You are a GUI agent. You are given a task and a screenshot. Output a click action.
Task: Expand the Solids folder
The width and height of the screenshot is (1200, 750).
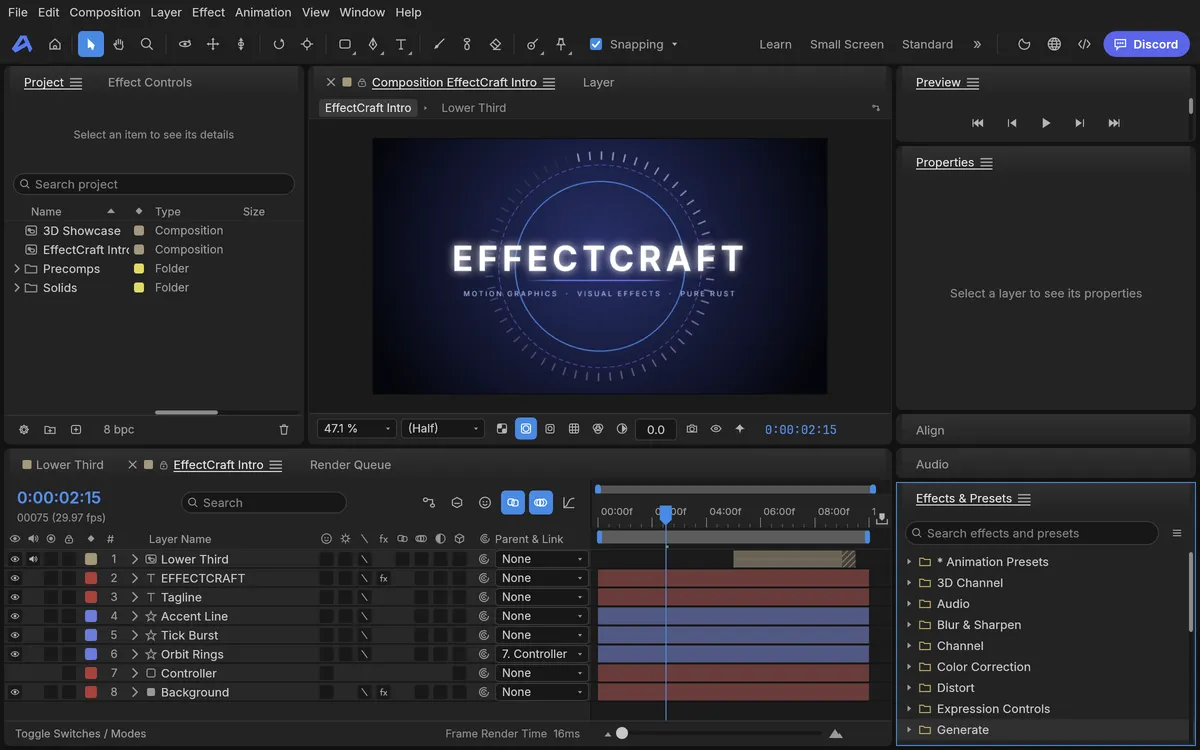(x=17, y=288)
